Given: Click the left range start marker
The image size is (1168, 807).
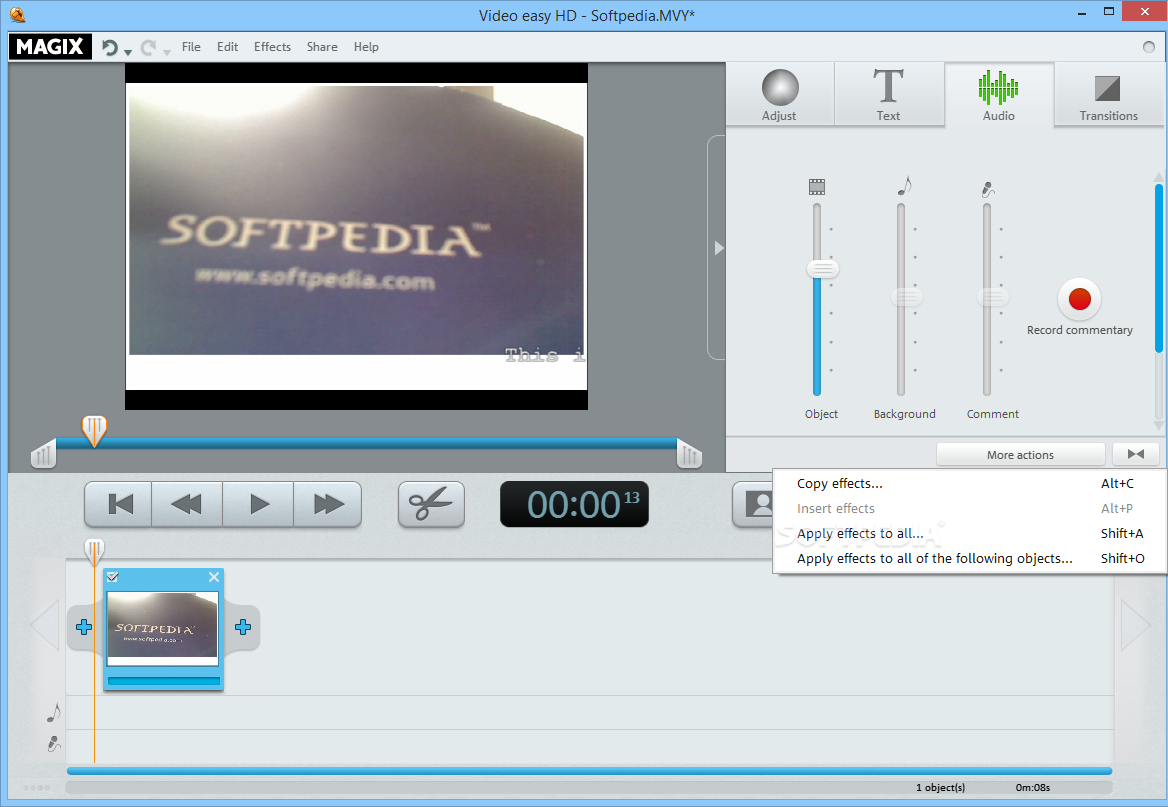Looking at the screenshot, I should pyautogui.click(x=43, y=454).
